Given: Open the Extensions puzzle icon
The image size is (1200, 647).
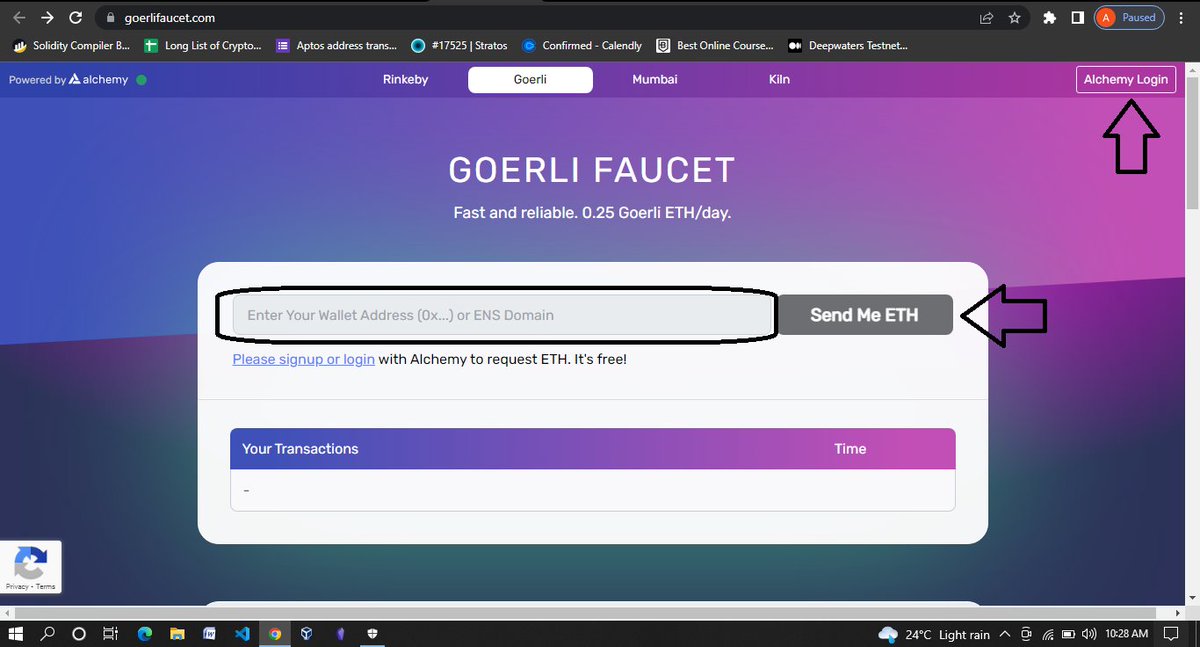Looking at the screenshot, I should pos(1049,18).
